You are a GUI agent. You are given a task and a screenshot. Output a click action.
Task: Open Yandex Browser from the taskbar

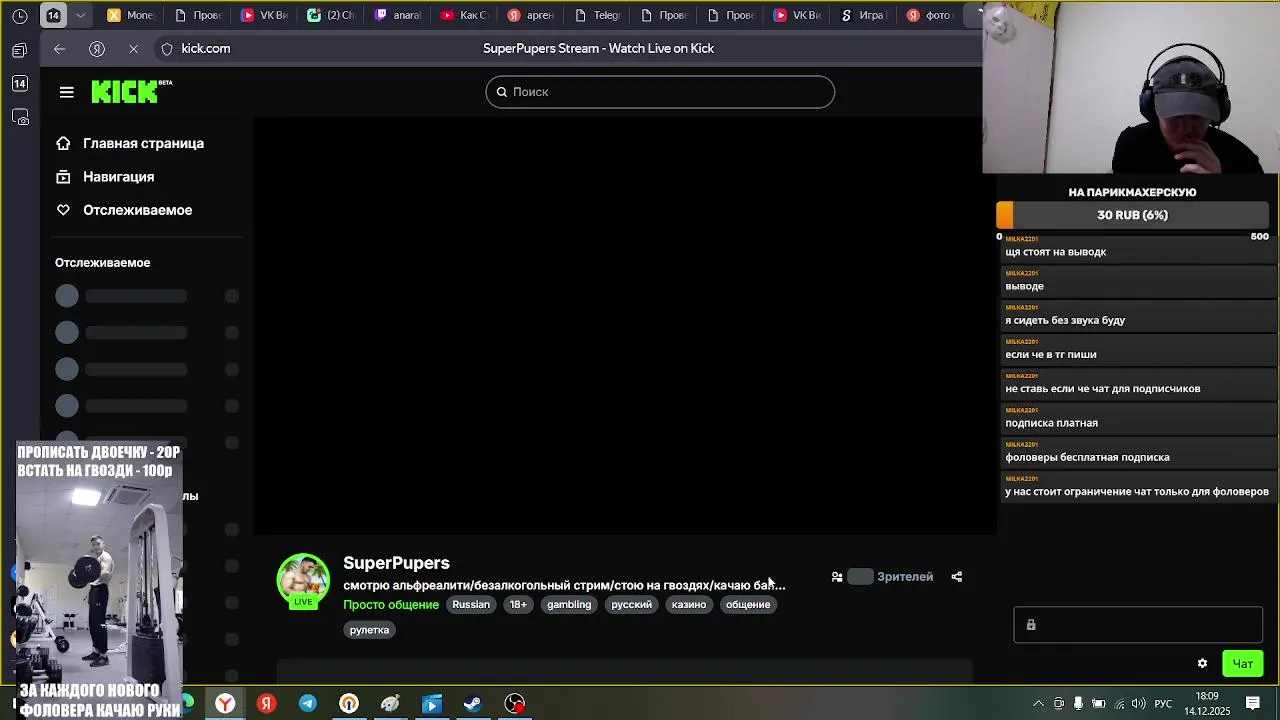click(225, 704)
